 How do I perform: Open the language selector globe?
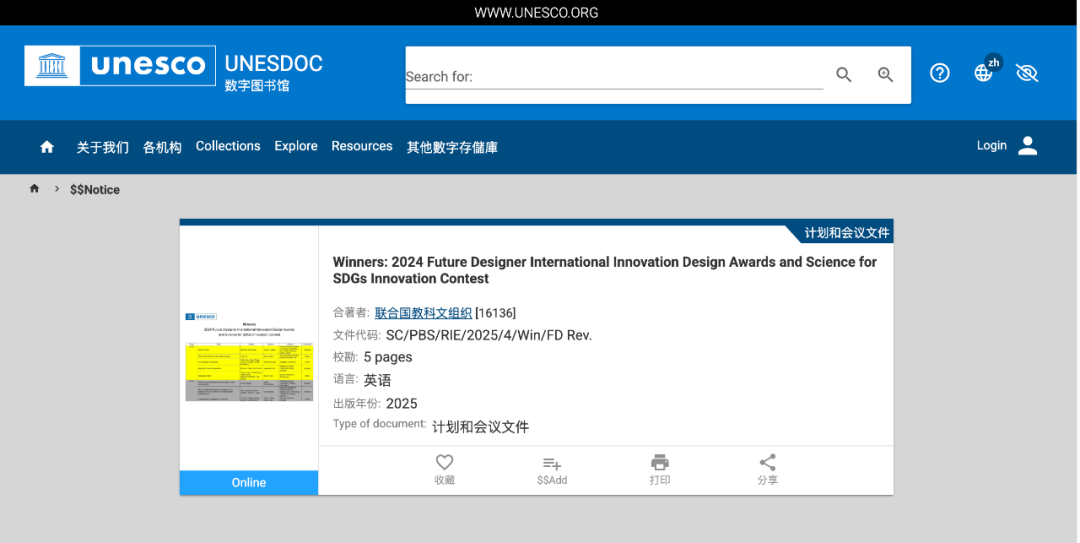point(984,73)
